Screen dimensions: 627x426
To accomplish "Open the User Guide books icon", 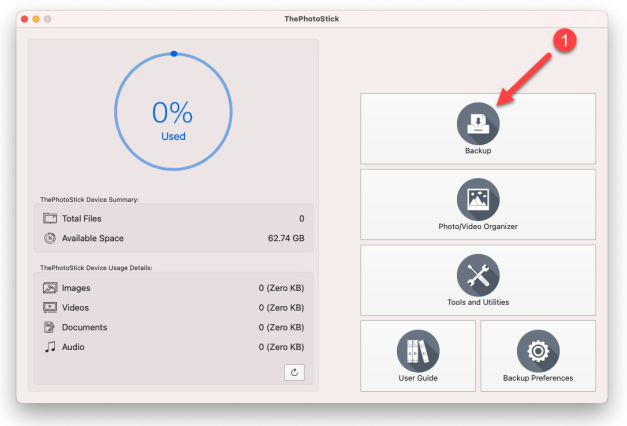I will click(418, 351).
